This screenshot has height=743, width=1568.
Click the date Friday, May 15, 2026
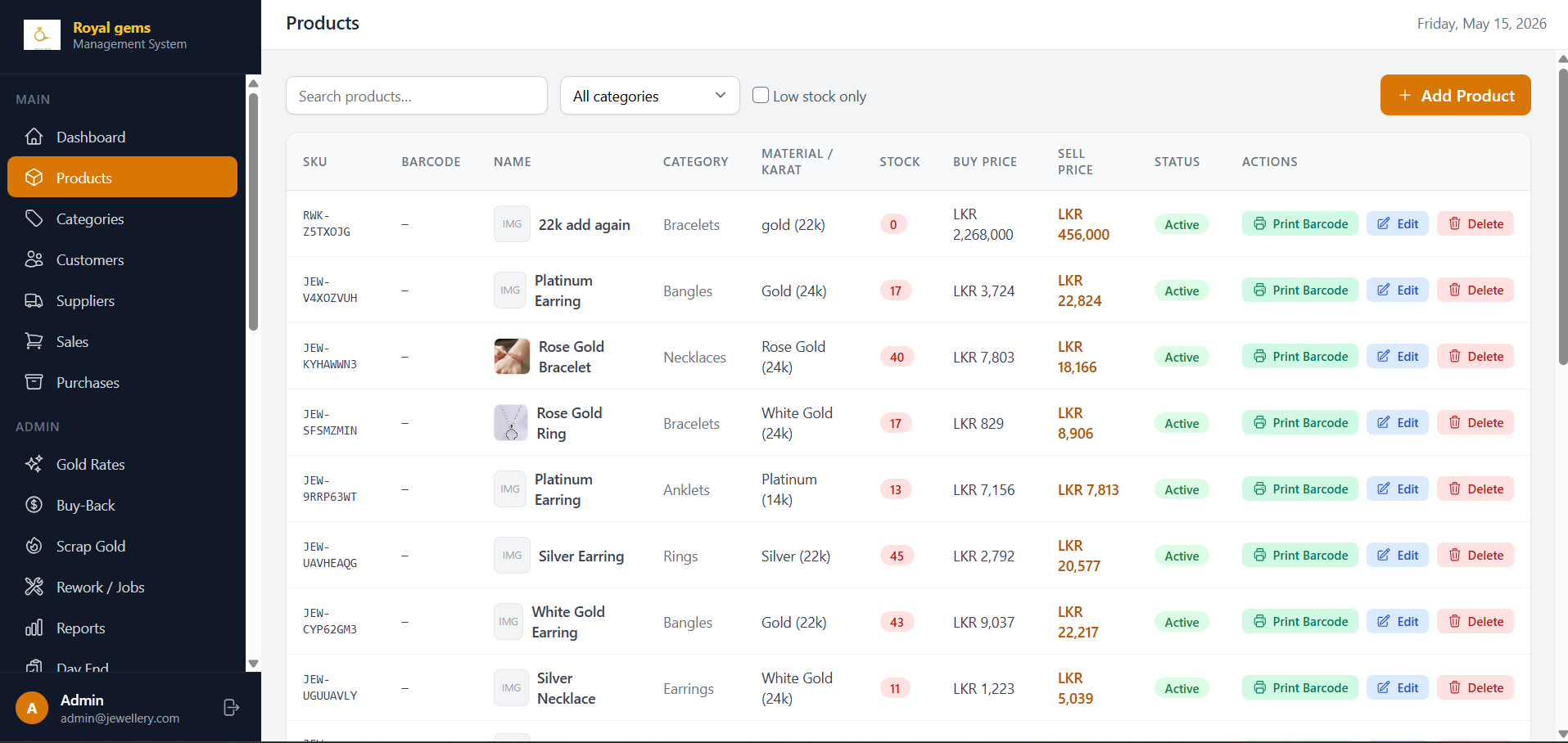click(x=1481, y=24)
